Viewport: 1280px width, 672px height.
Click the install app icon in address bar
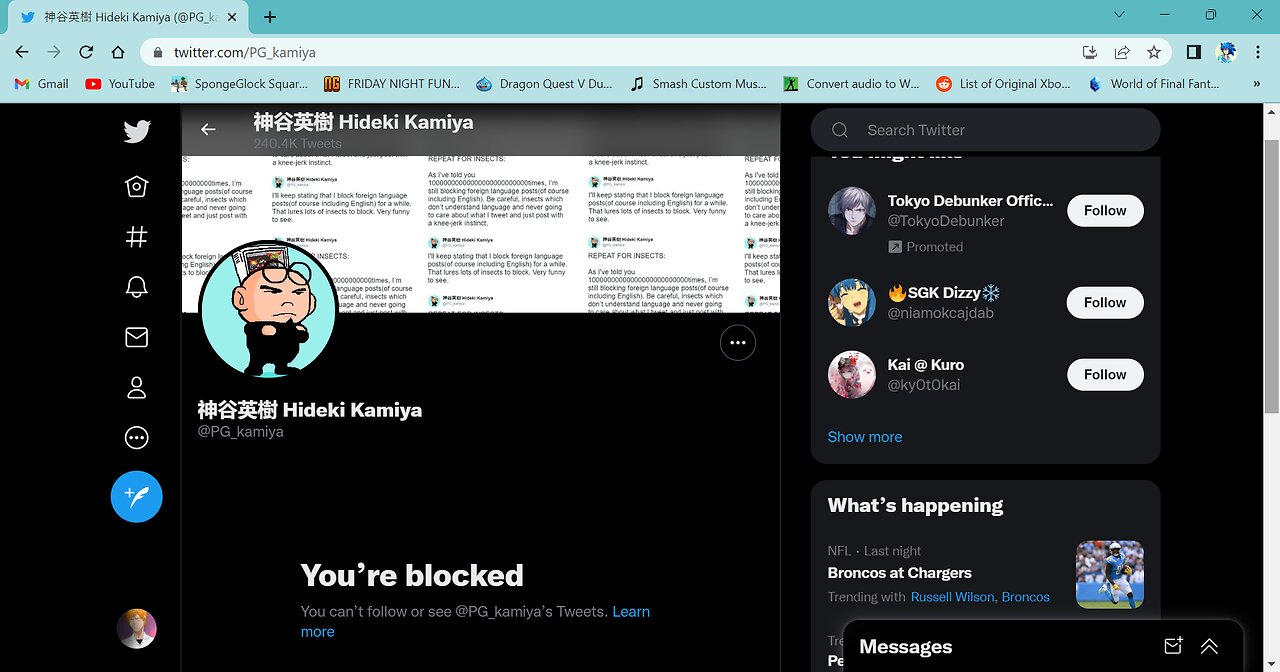[x=1090, y=52]
